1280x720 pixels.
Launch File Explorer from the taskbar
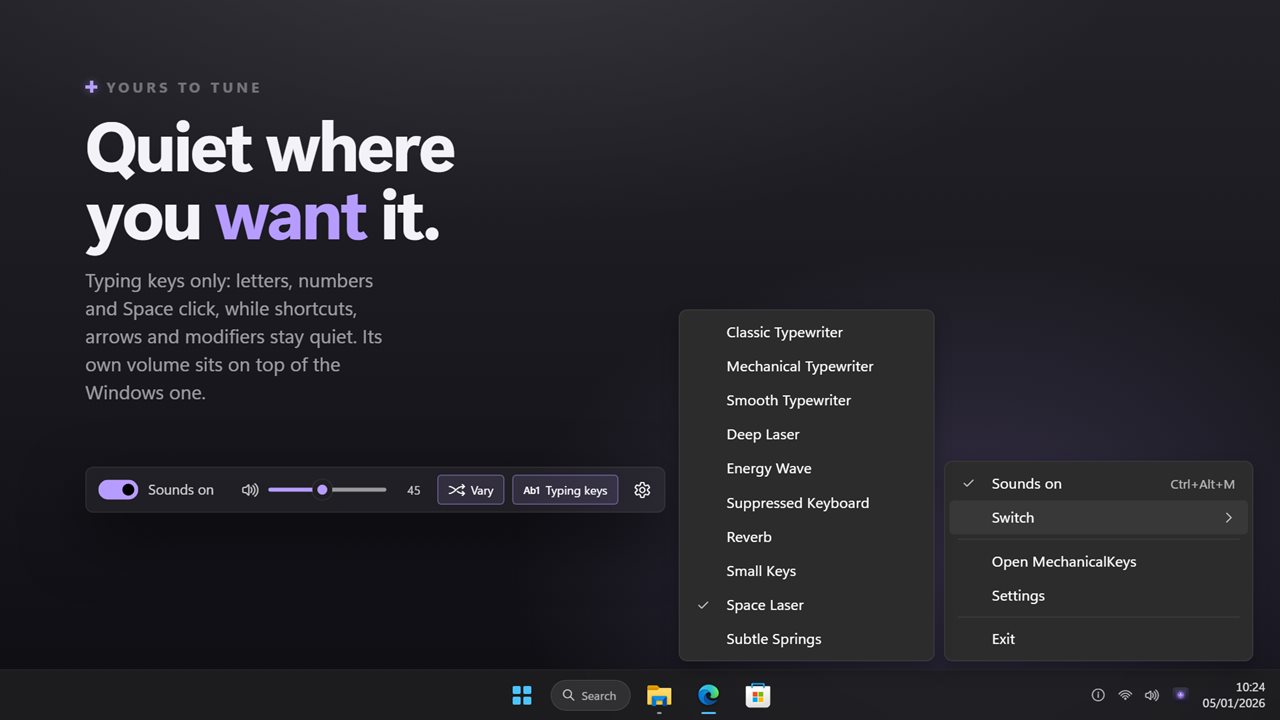(659, 695)
